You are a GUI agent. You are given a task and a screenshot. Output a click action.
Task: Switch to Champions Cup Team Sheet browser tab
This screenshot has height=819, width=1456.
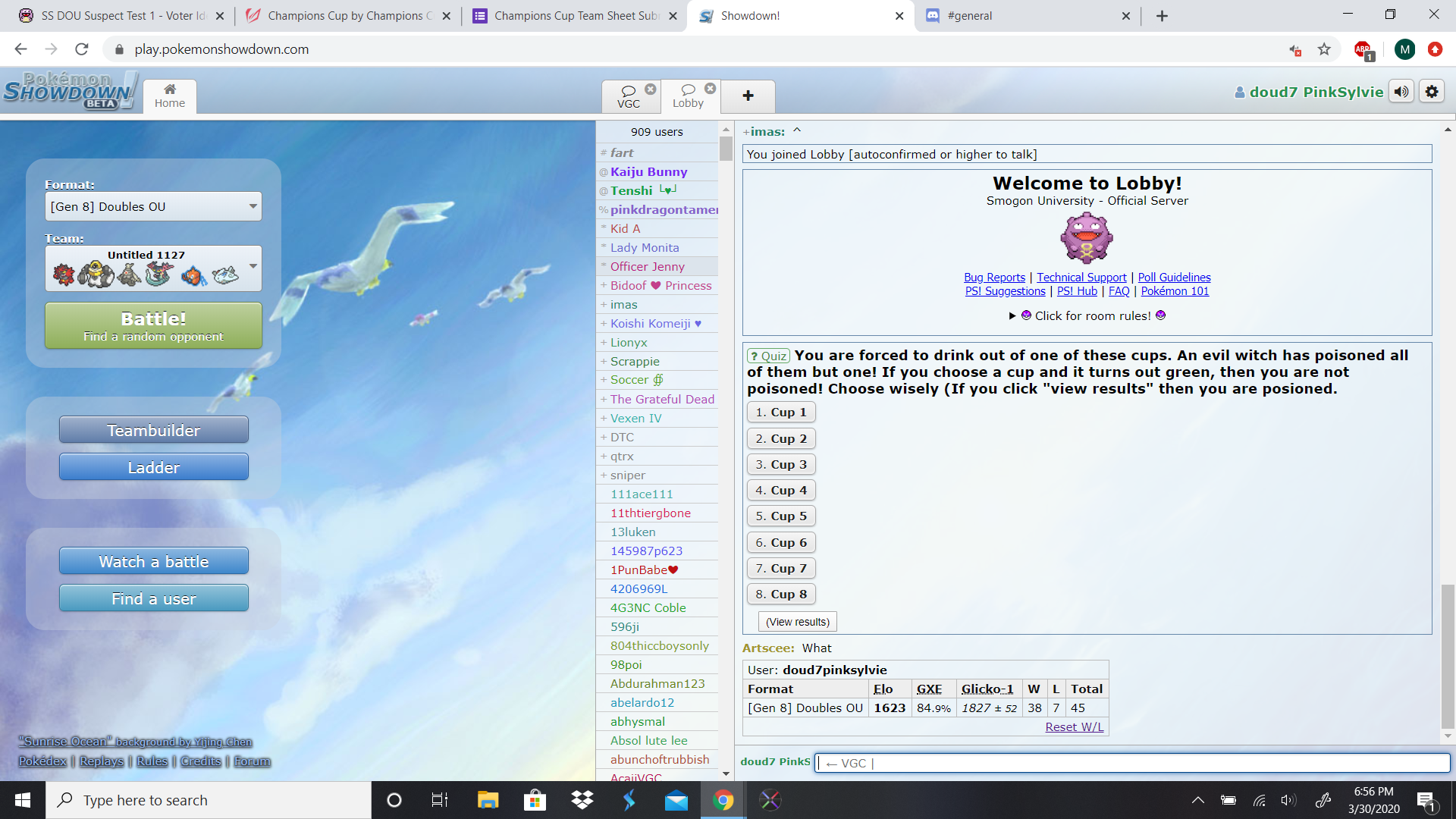click(575, 16)
